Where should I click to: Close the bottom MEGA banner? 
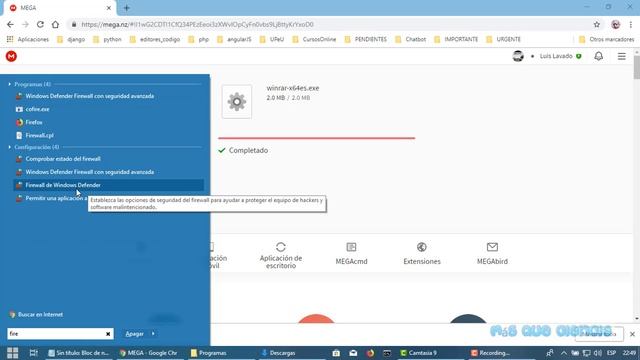point(632,334)
